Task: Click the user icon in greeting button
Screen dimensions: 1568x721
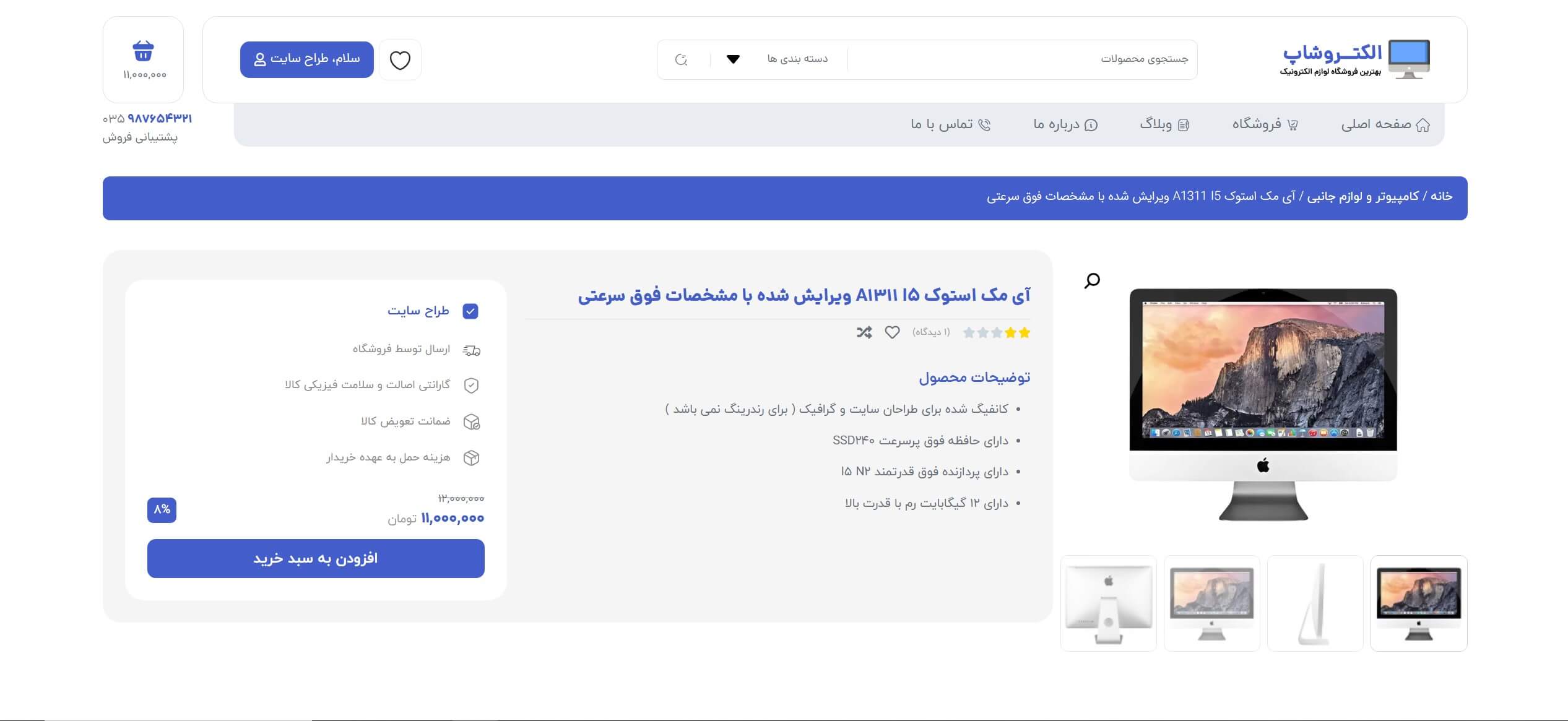Action: (260, 59)
